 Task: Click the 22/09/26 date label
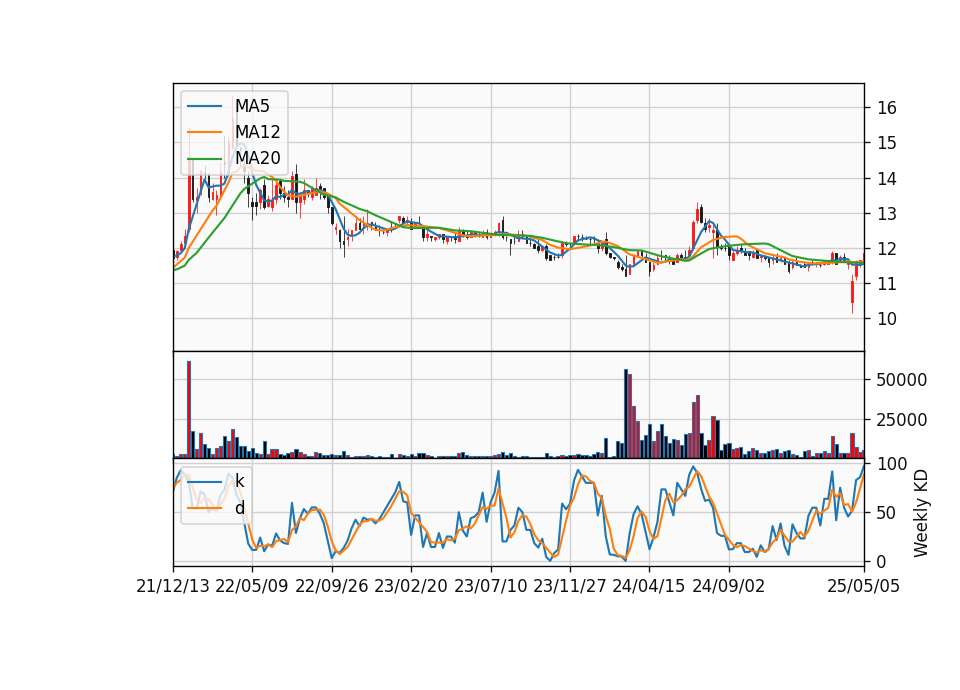tap(332, 586)
